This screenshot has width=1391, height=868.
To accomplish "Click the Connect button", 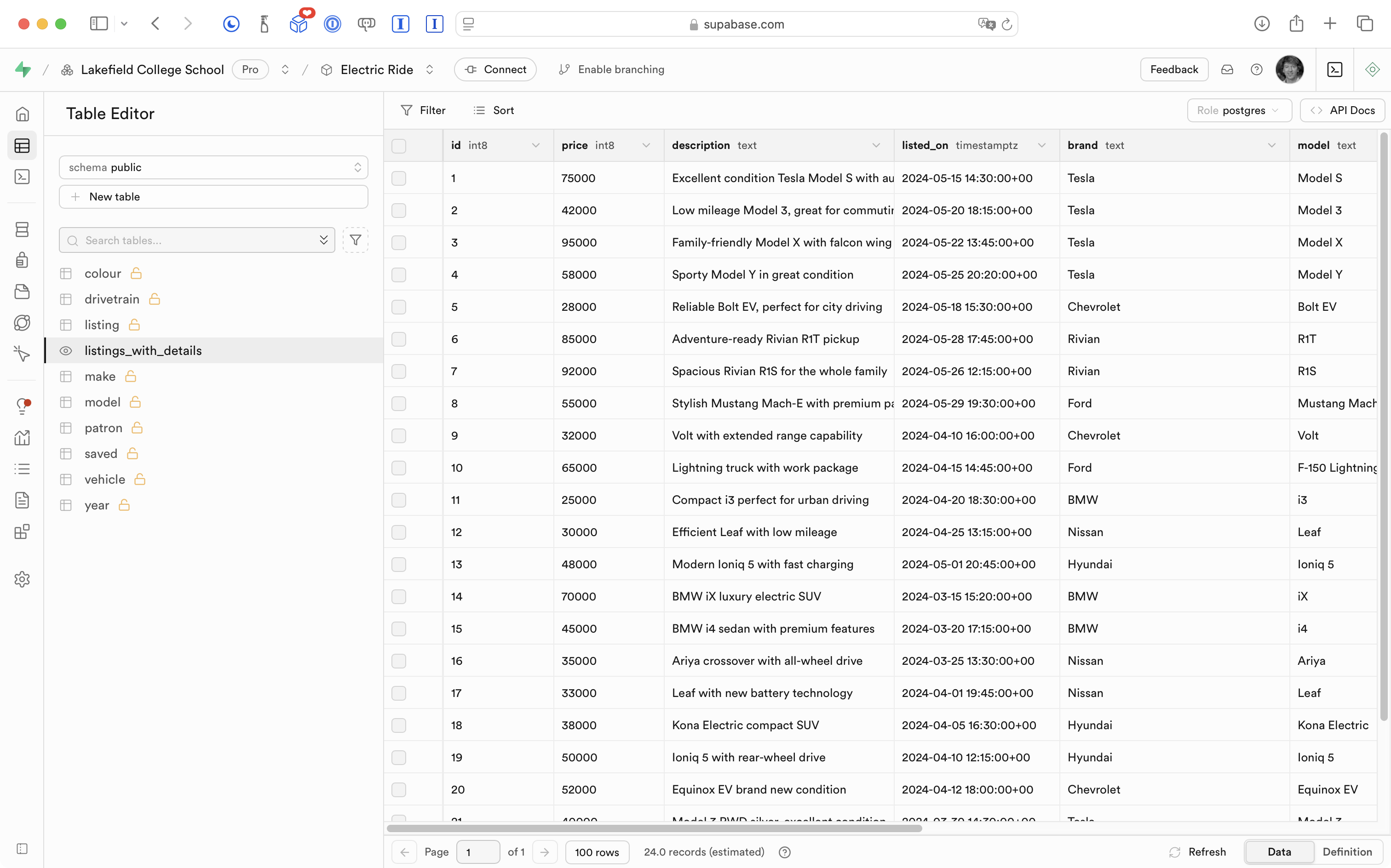I will (x=495, y=69).
